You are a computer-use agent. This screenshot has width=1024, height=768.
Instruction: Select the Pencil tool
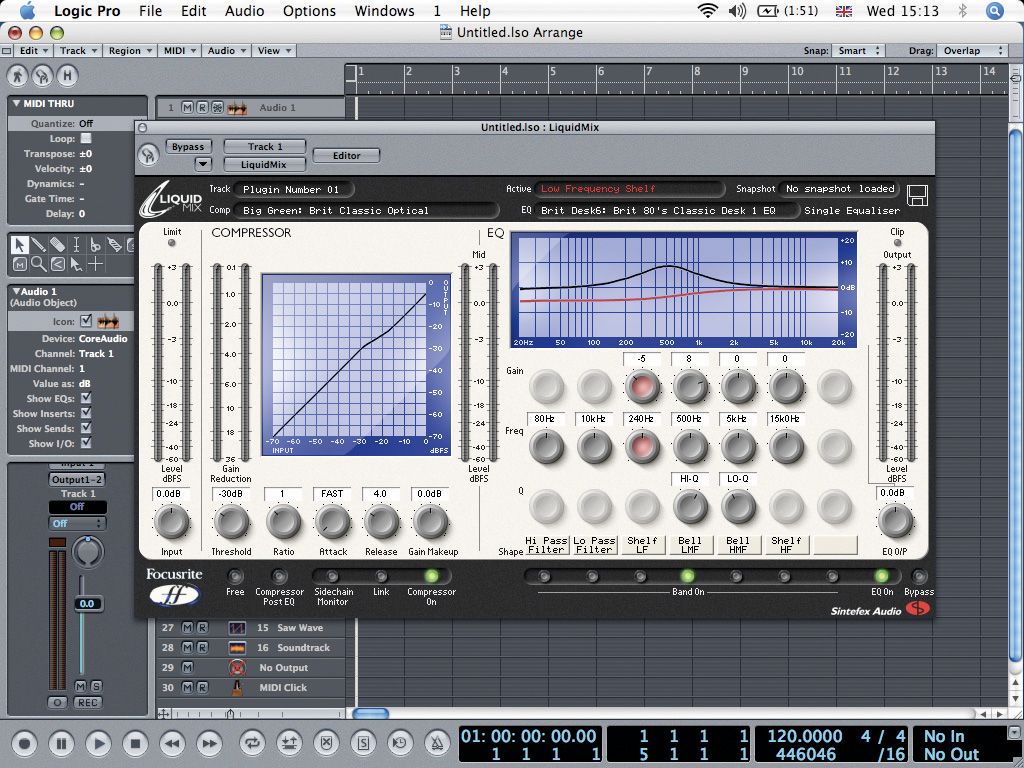[x=39, y=245]
